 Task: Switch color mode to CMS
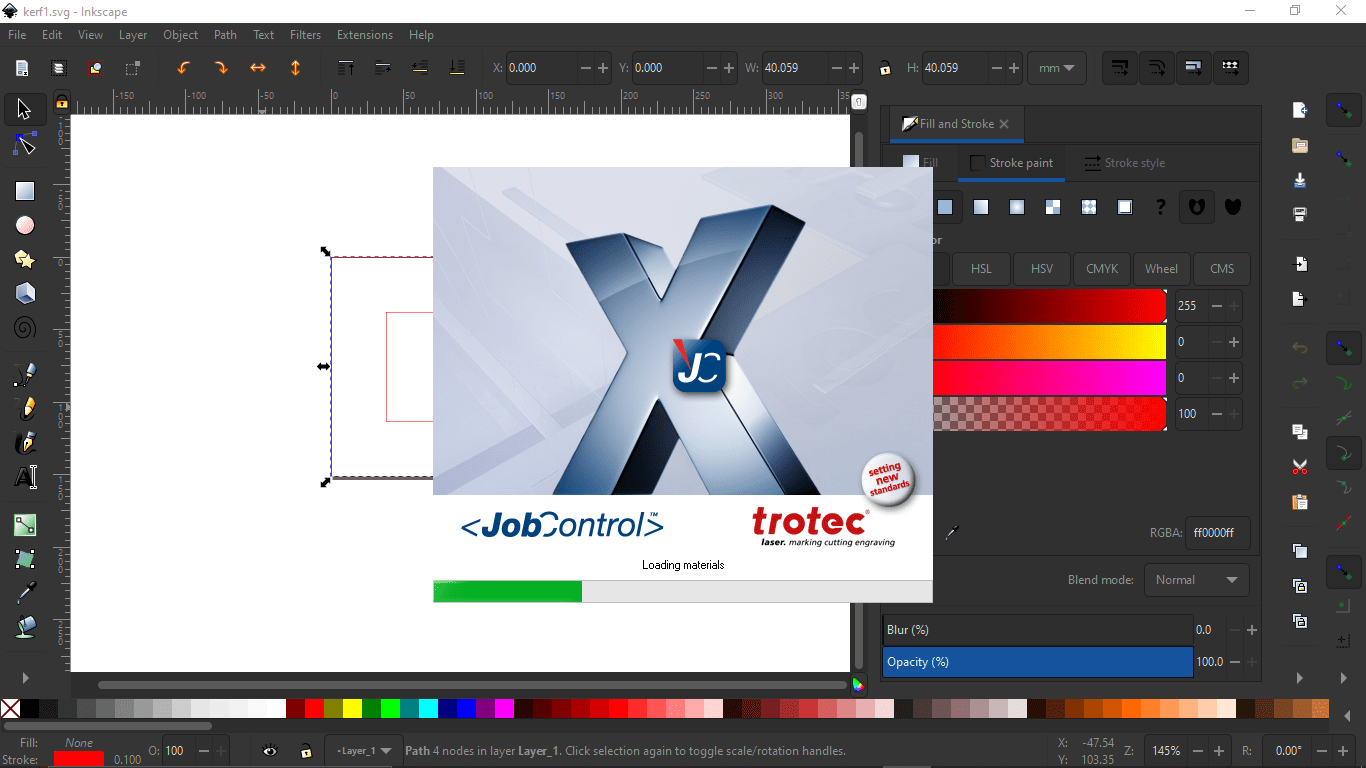pos(1222,269)
